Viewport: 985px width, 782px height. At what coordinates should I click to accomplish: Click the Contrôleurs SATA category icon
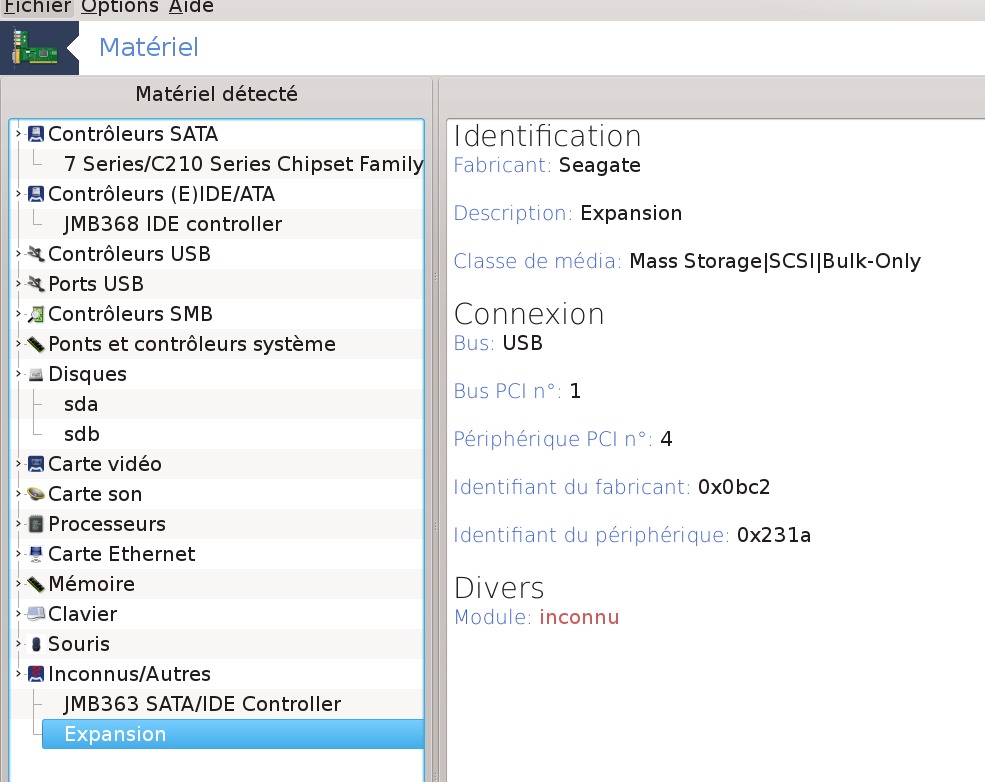pyautogui.click(x=36, y=134)
